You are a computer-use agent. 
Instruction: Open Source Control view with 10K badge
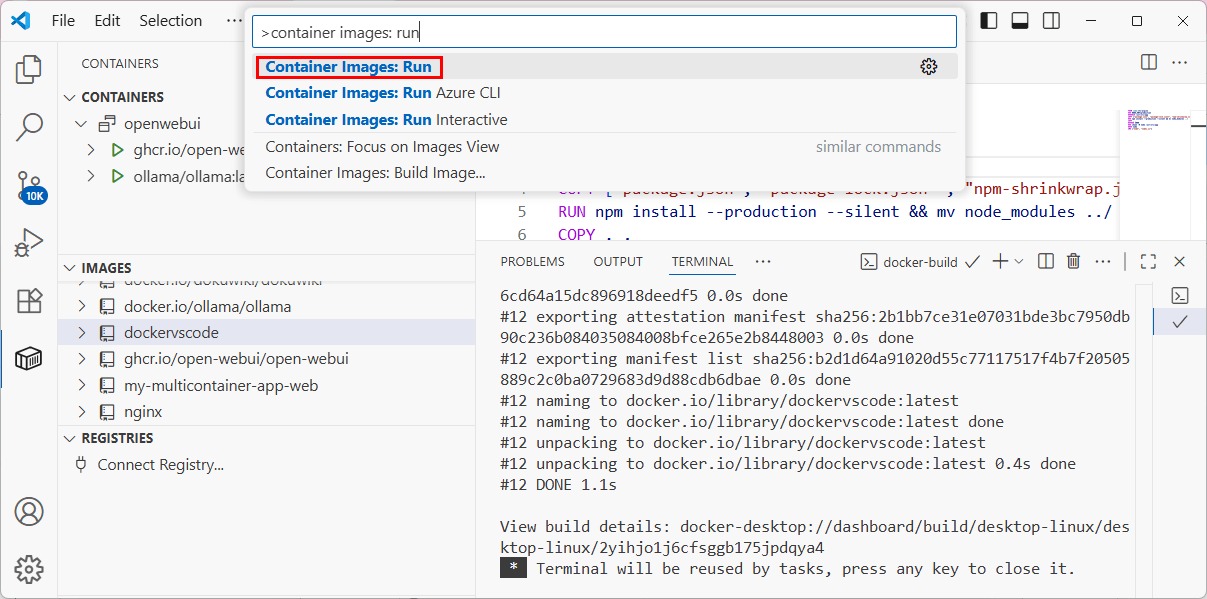(x=29, y=185)
